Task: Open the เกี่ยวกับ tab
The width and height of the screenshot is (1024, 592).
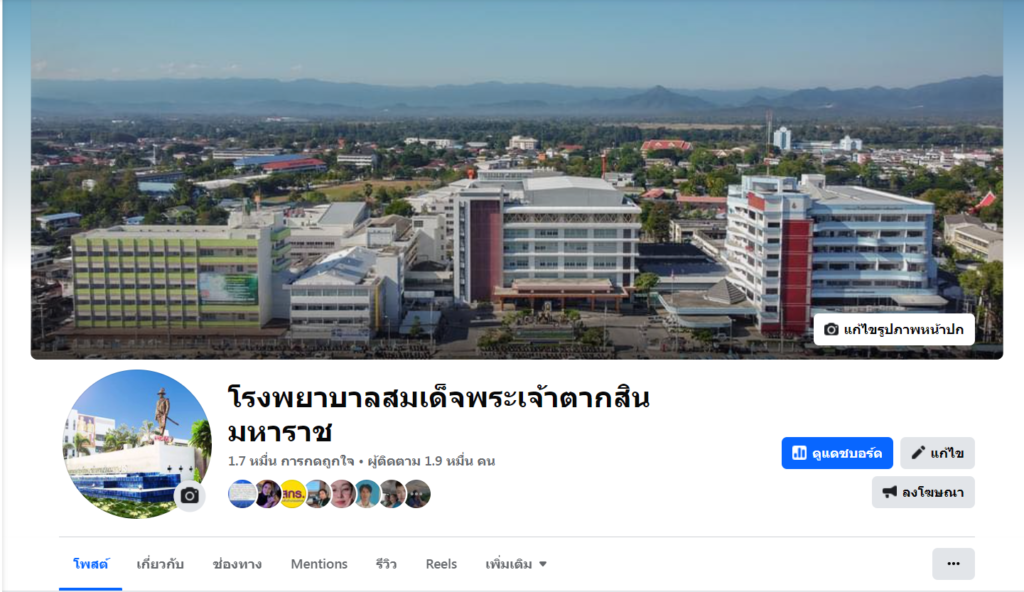Action: [x=160, y=564]
